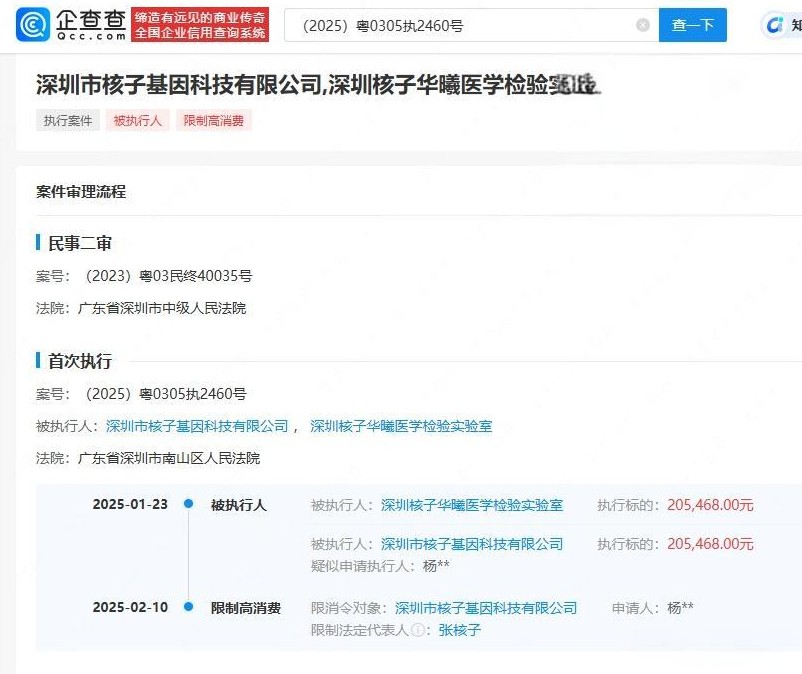
Task: Click the 首次执行 stage heading
Action: [x=80, y=361]
